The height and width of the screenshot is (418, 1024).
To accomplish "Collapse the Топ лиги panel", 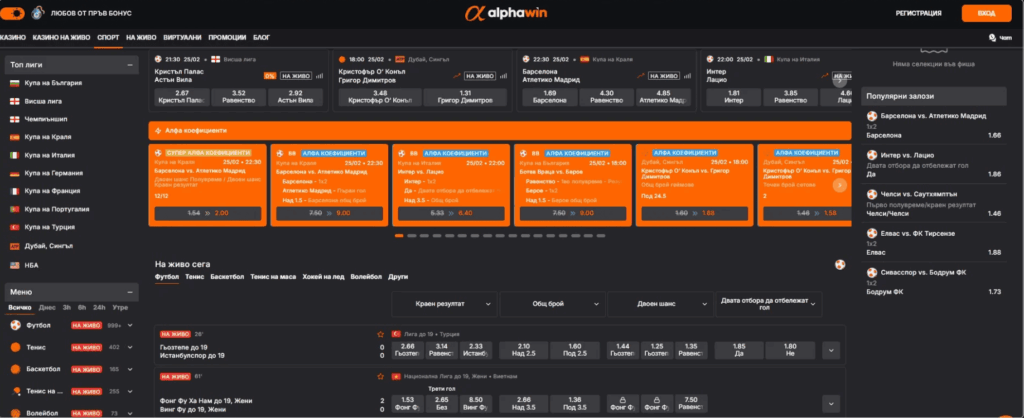I will coord(132,64).
